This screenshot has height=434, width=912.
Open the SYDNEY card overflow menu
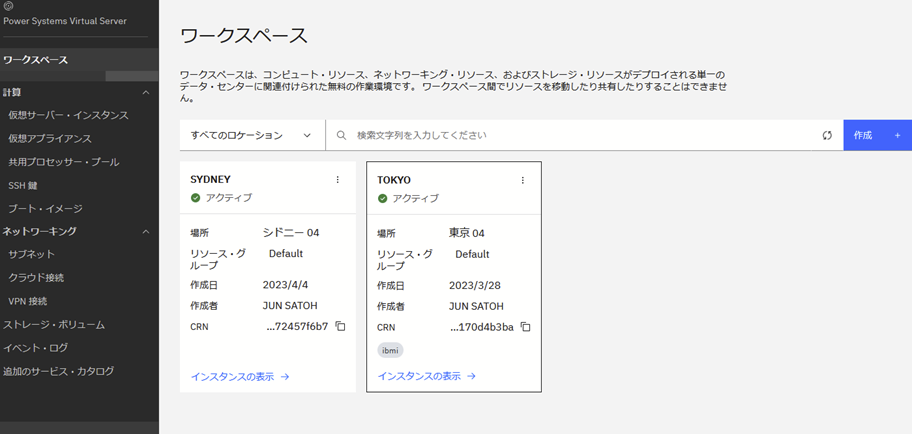pyautogui.click(x=337, y=180)
